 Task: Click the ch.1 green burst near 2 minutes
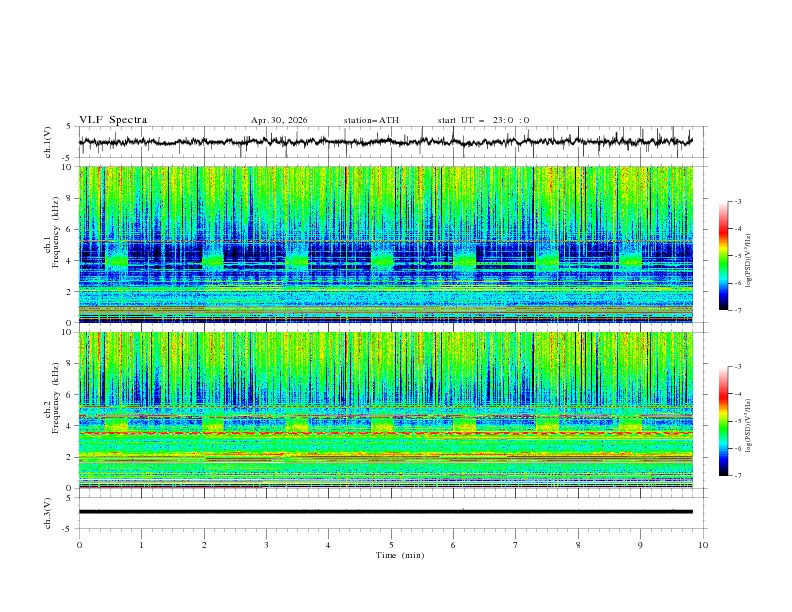(x=213, y=260)
